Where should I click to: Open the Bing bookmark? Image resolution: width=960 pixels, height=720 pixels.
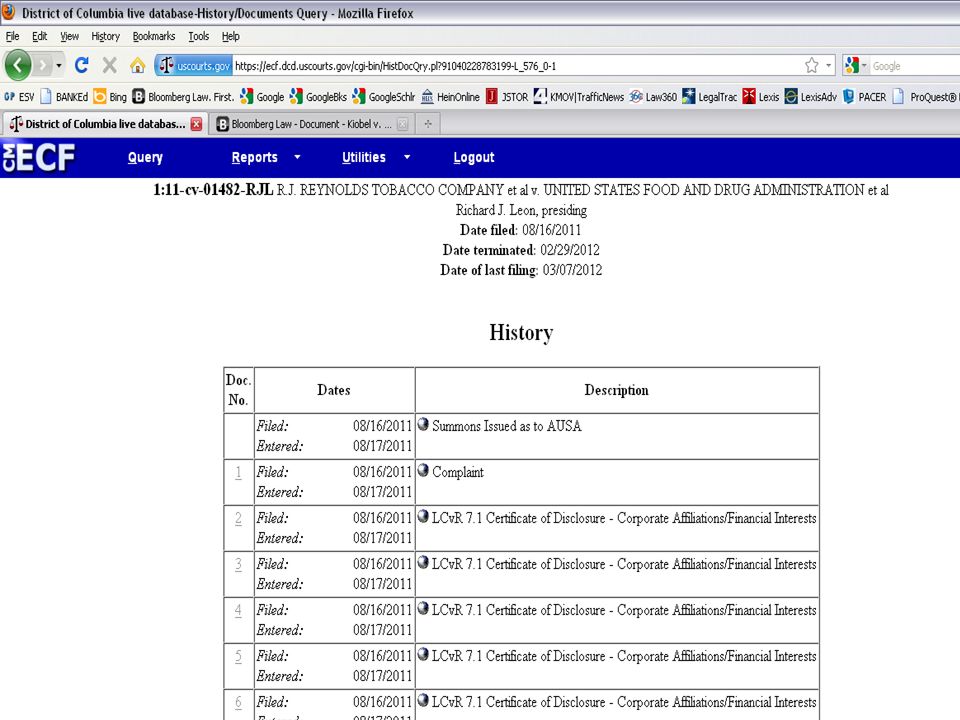point(110,97)
